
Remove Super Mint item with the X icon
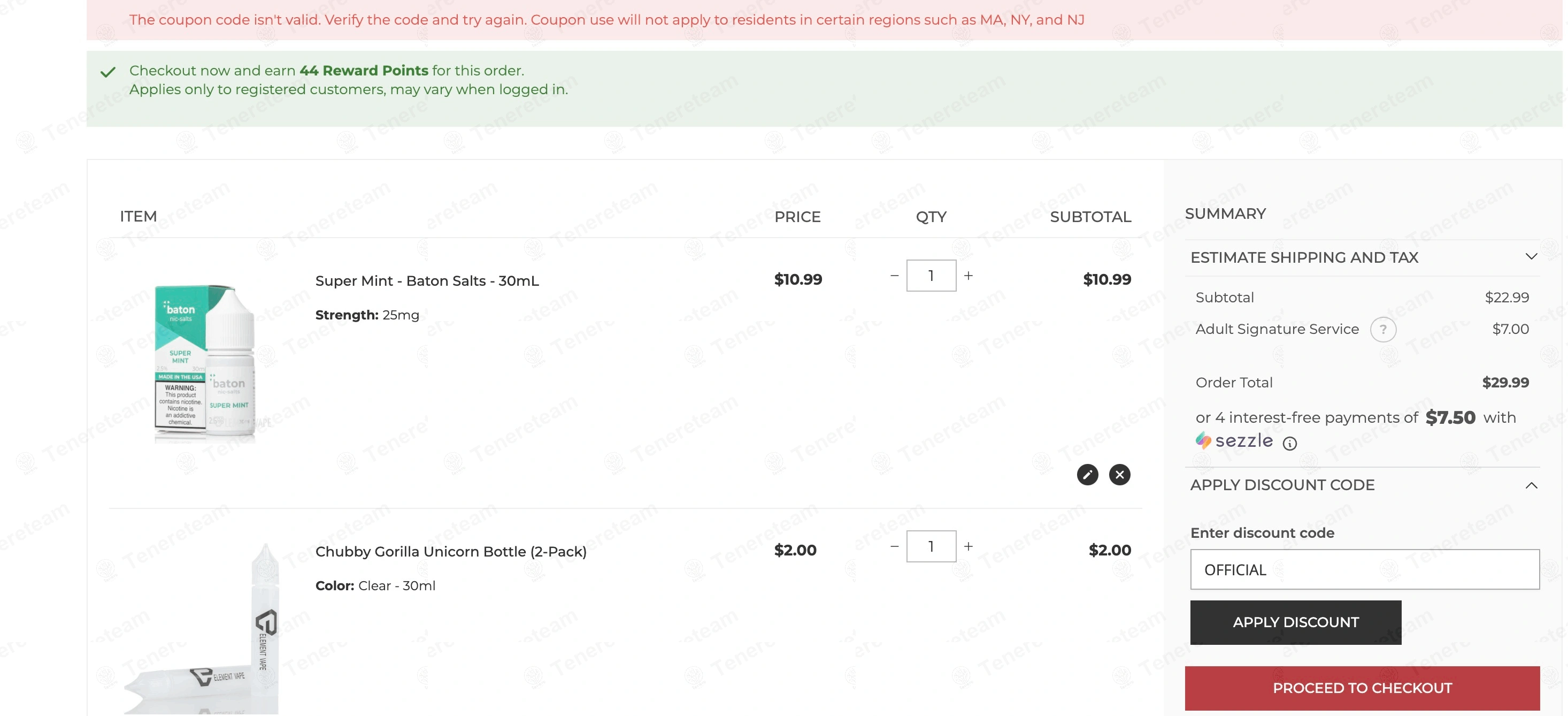click(x=1119, y=474)
